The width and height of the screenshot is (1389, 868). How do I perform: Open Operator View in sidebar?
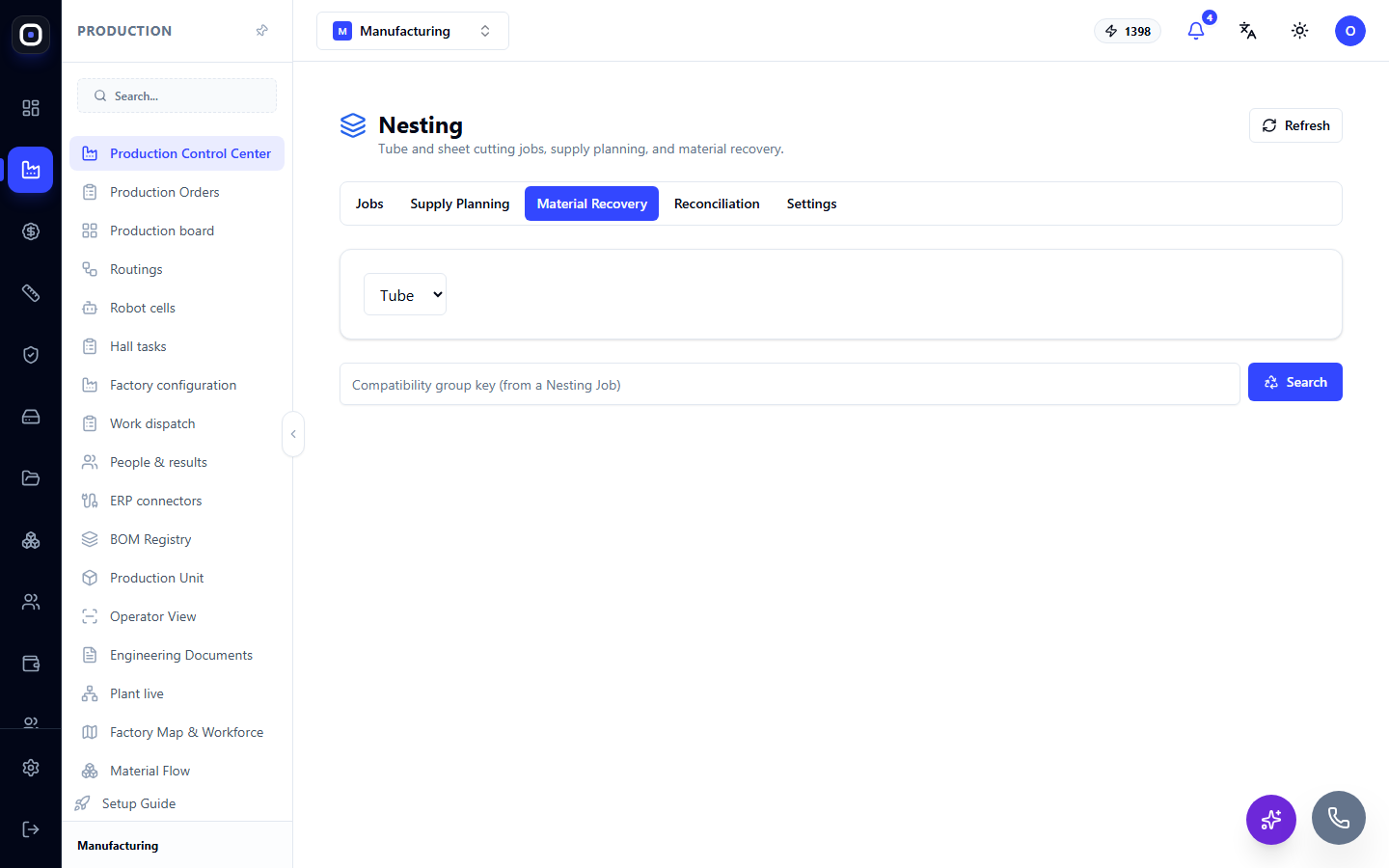[x=177, y=616]
